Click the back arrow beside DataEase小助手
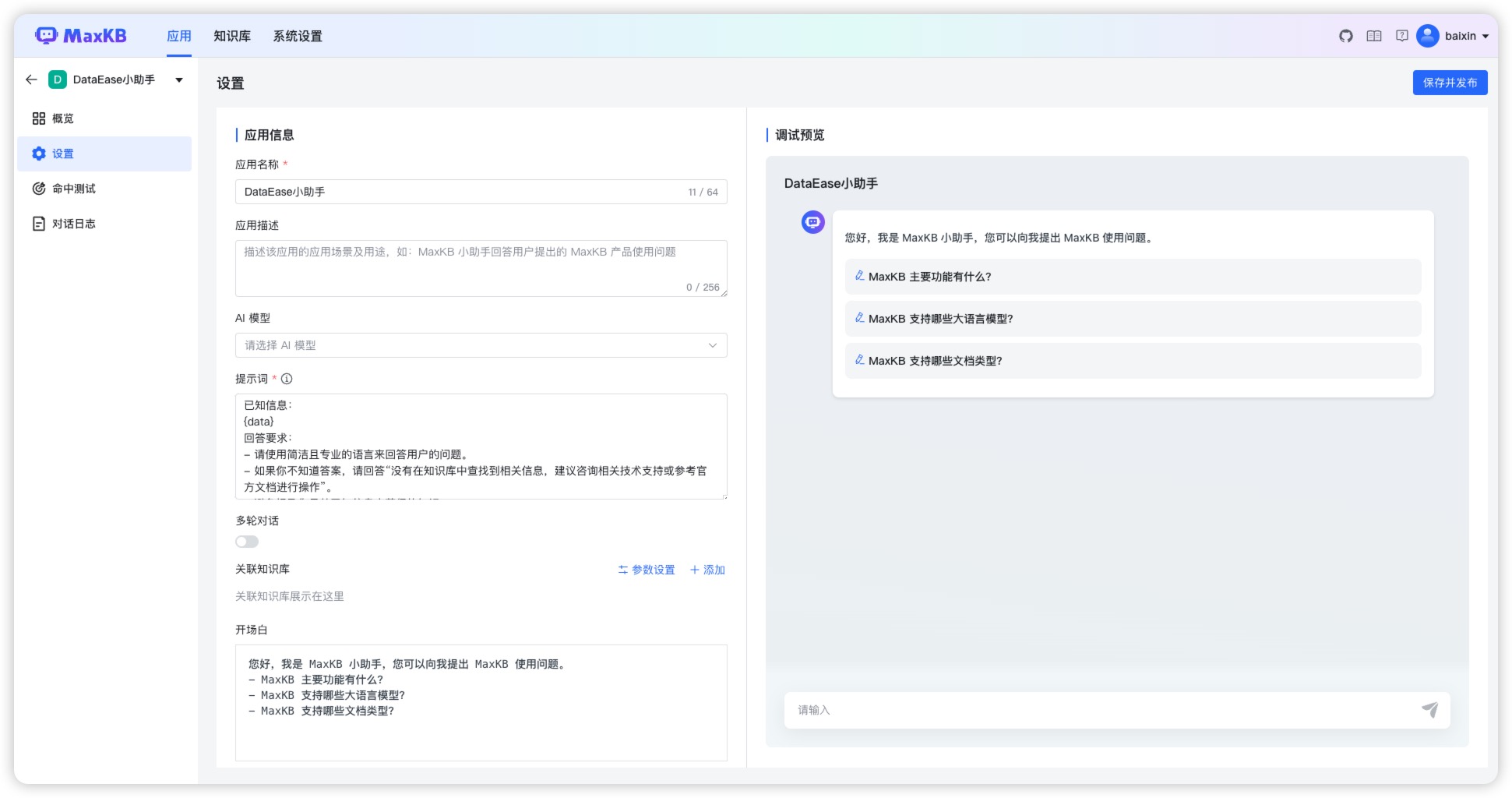 click(x=30, y=79)
